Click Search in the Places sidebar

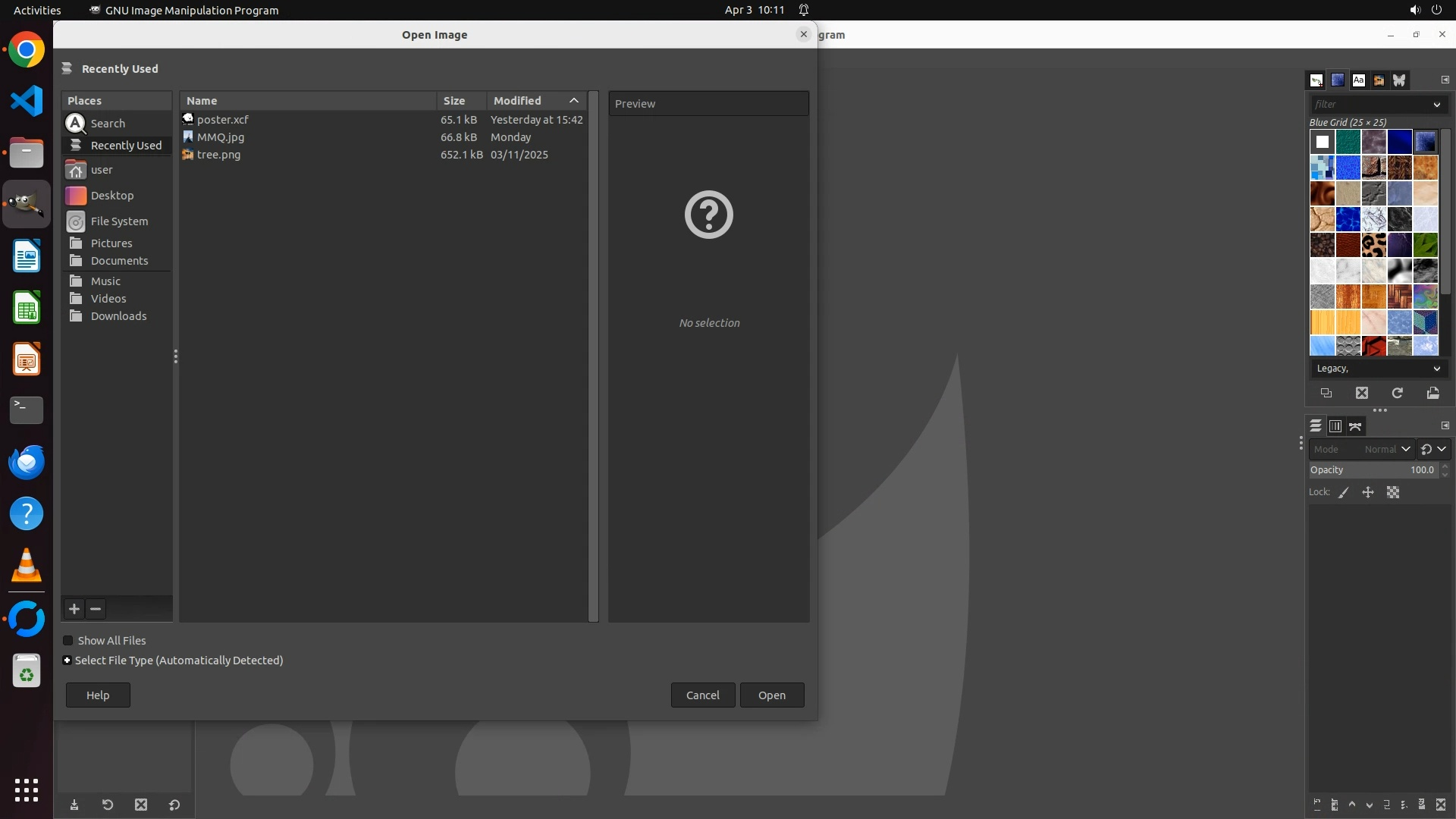(x=108, y=124)
